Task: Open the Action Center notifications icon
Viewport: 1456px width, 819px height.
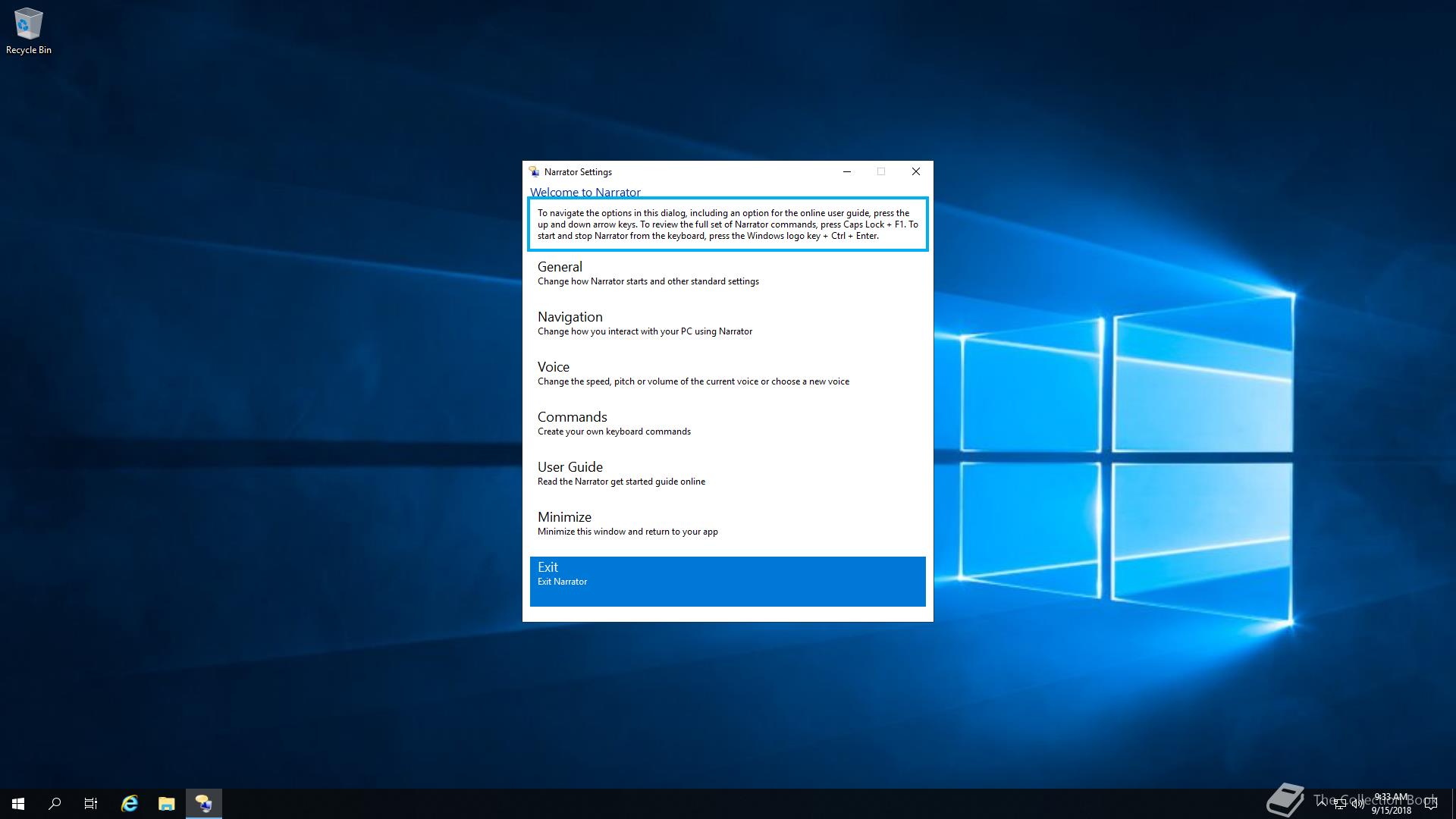Action: [x=1432, y=804]
